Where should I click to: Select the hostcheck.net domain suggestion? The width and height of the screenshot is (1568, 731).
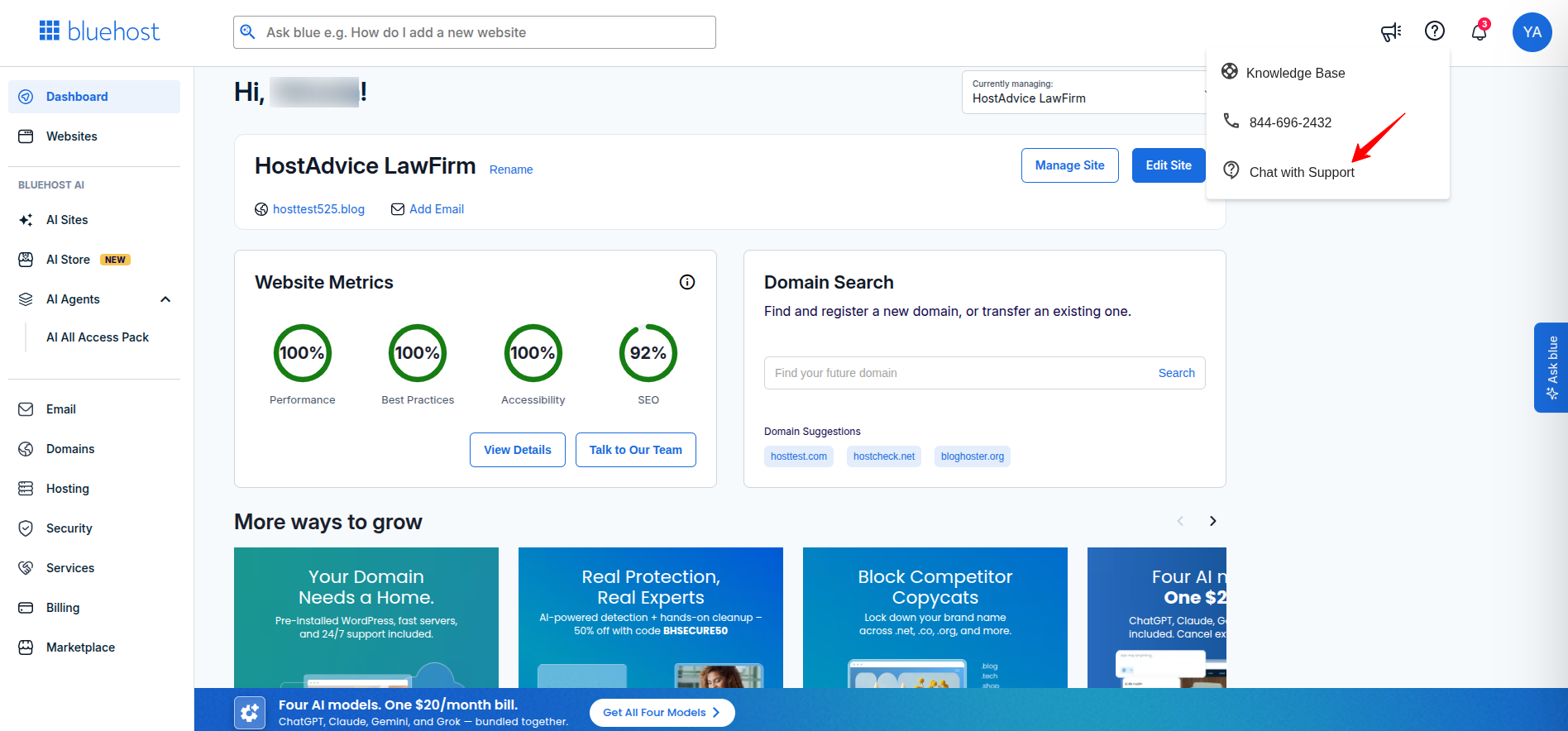pos(884,456)
